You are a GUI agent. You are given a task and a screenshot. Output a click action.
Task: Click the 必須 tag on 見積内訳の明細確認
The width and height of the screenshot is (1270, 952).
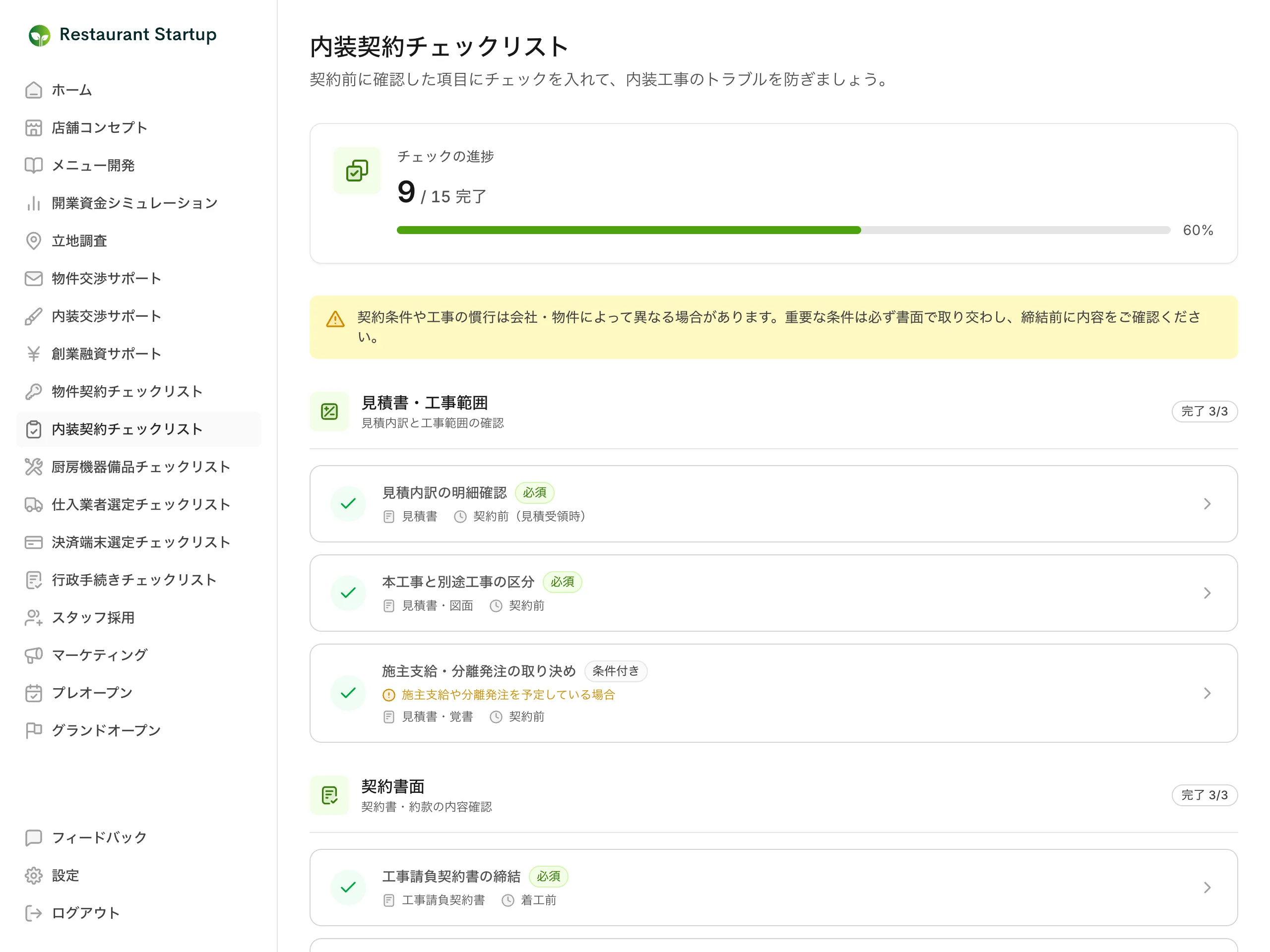534,493
